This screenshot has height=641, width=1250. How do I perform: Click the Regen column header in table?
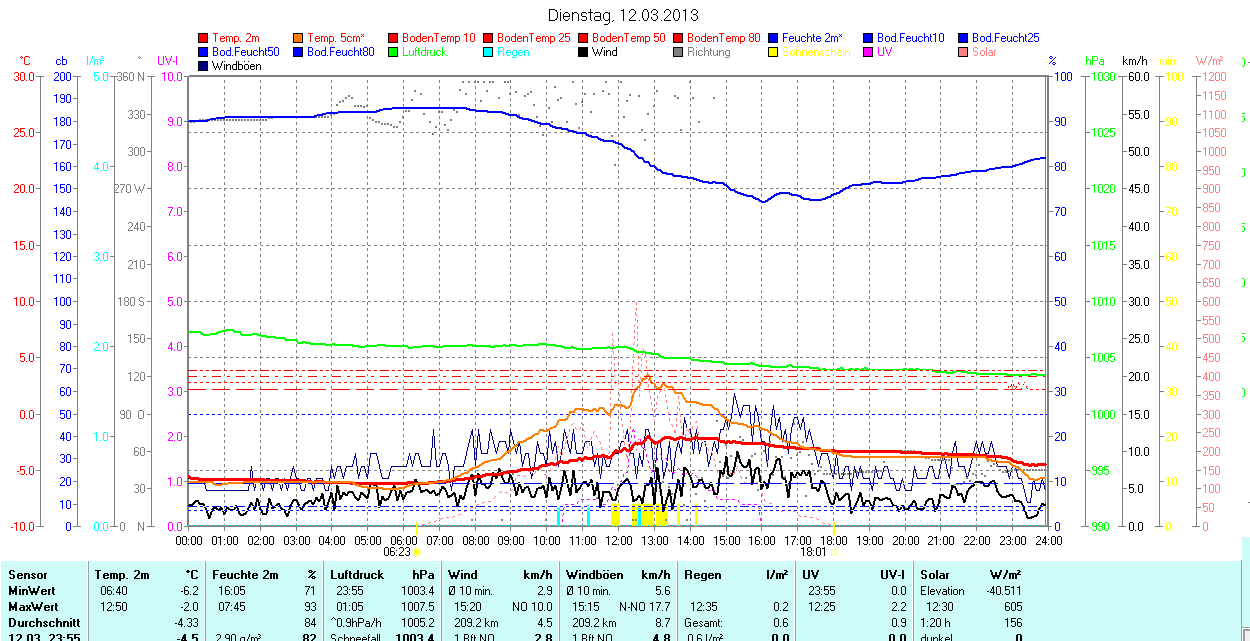coord(702,575)
